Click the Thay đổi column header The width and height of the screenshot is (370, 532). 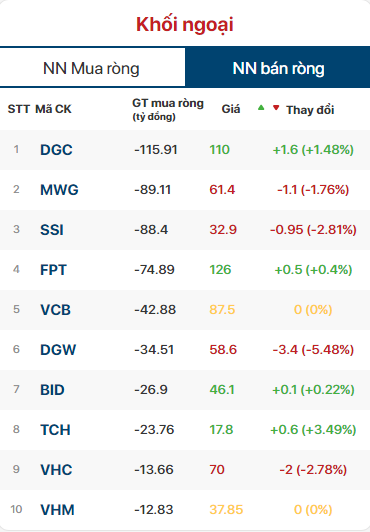pos(310,110)
